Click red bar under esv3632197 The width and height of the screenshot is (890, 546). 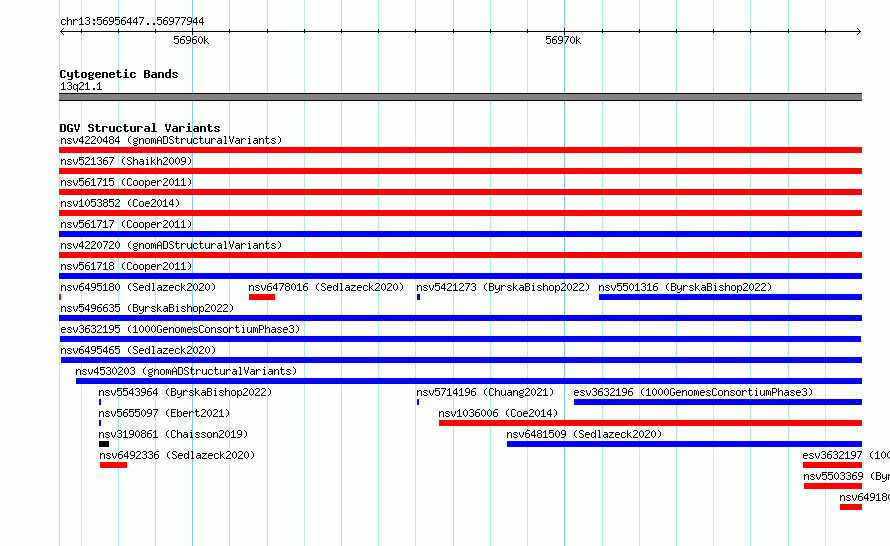tap(833, 465)
